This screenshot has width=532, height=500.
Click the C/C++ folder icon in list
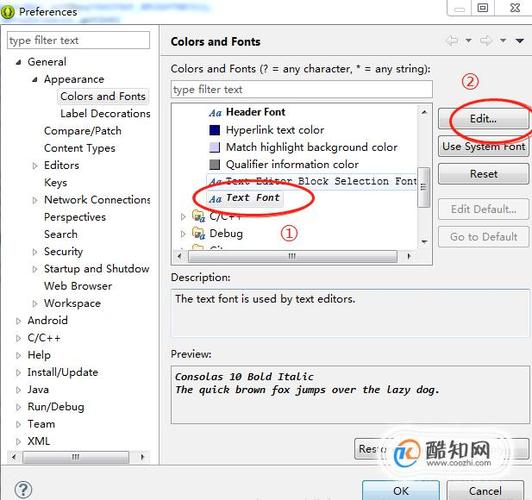[198, 216]
